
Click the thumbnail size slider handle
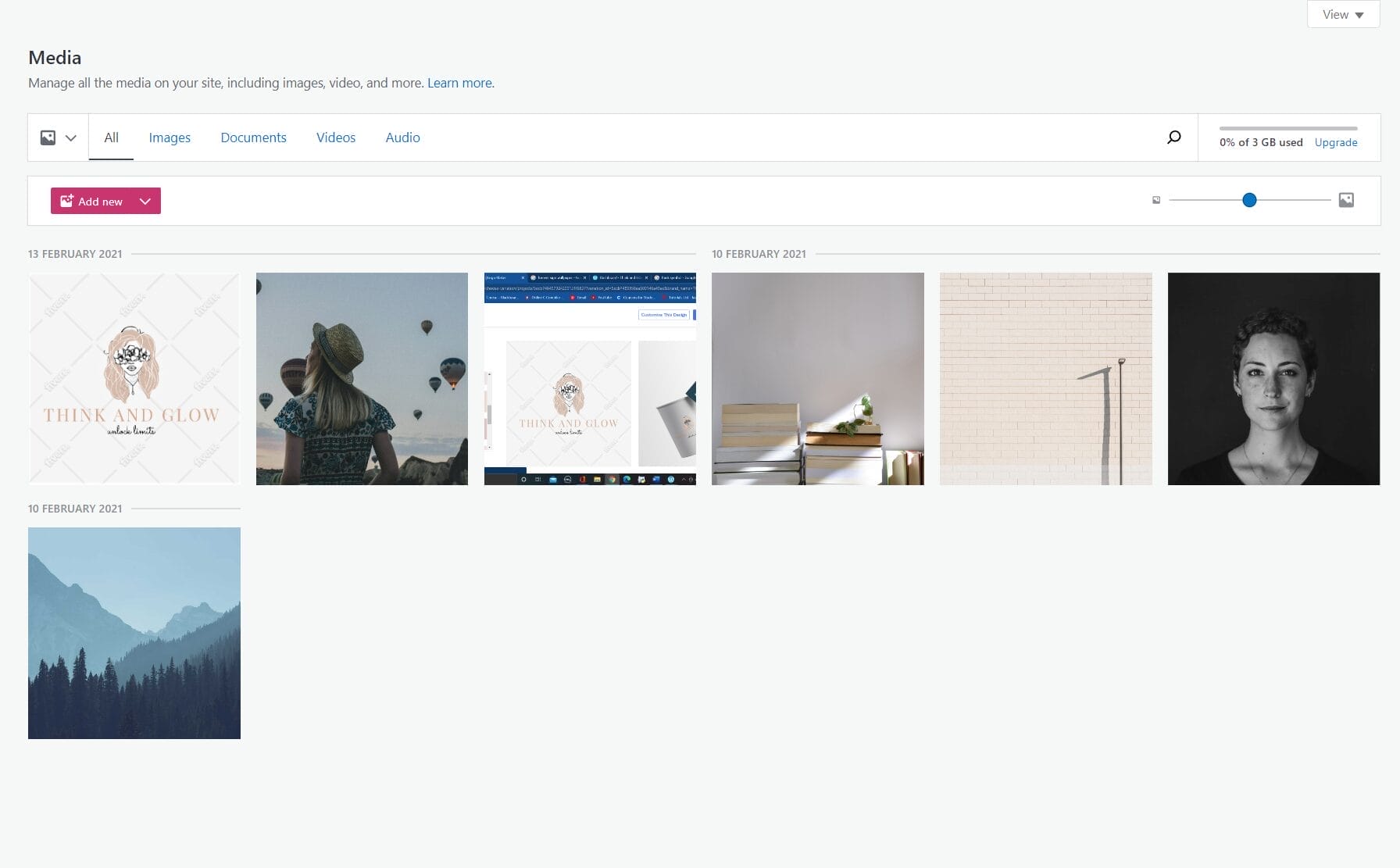coord(1249,200)
